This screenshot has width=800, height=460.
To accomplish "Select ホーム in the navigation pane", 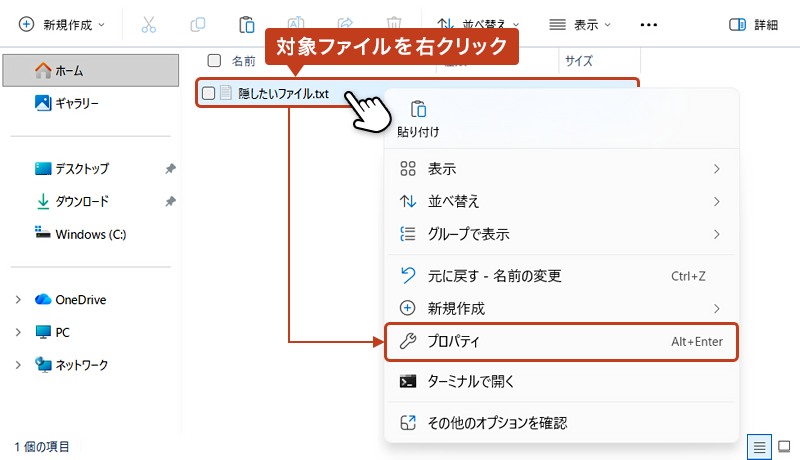I will (x=91, y=70).
